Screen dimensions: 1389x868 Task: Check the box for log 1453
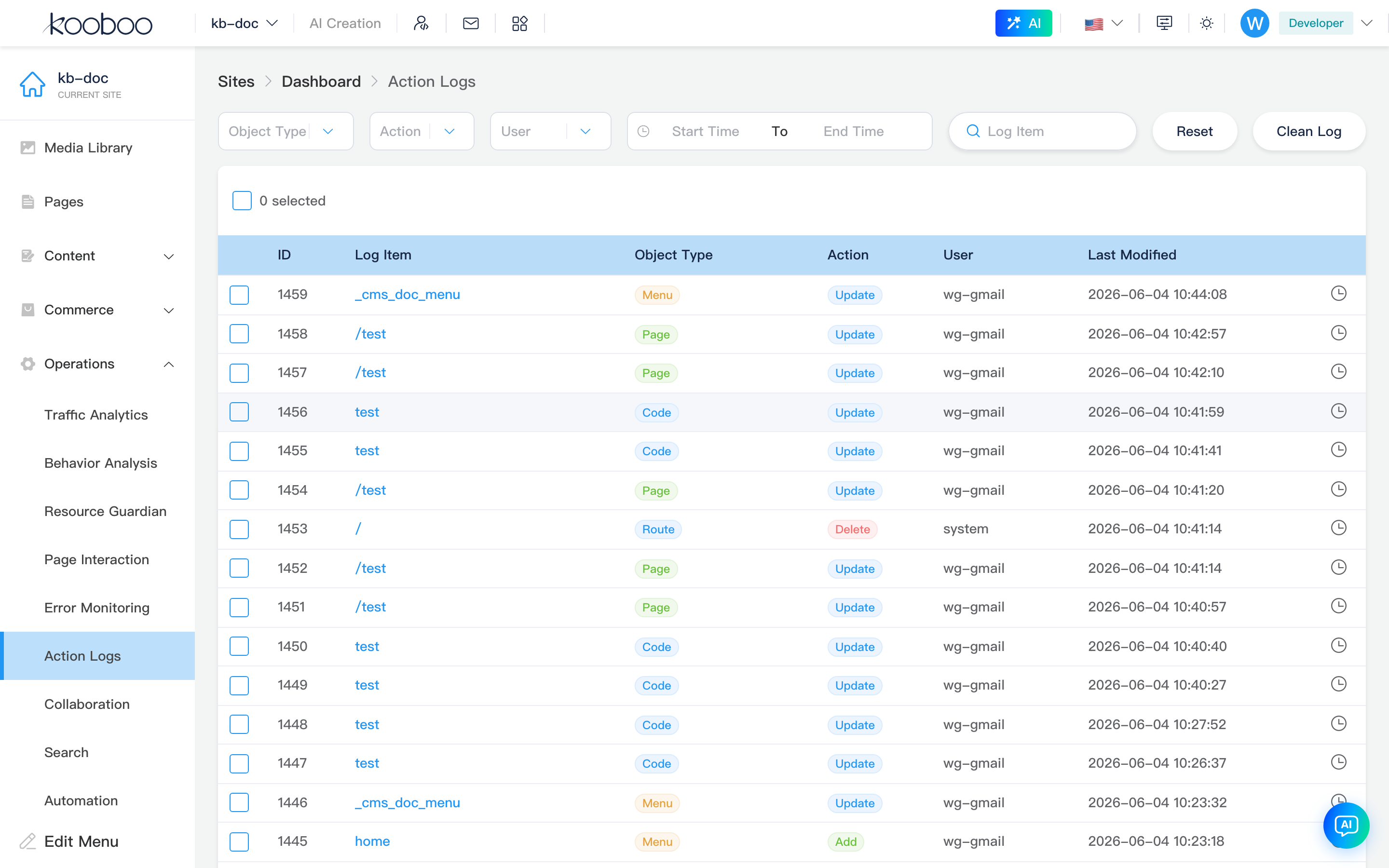tap(239, 529)
